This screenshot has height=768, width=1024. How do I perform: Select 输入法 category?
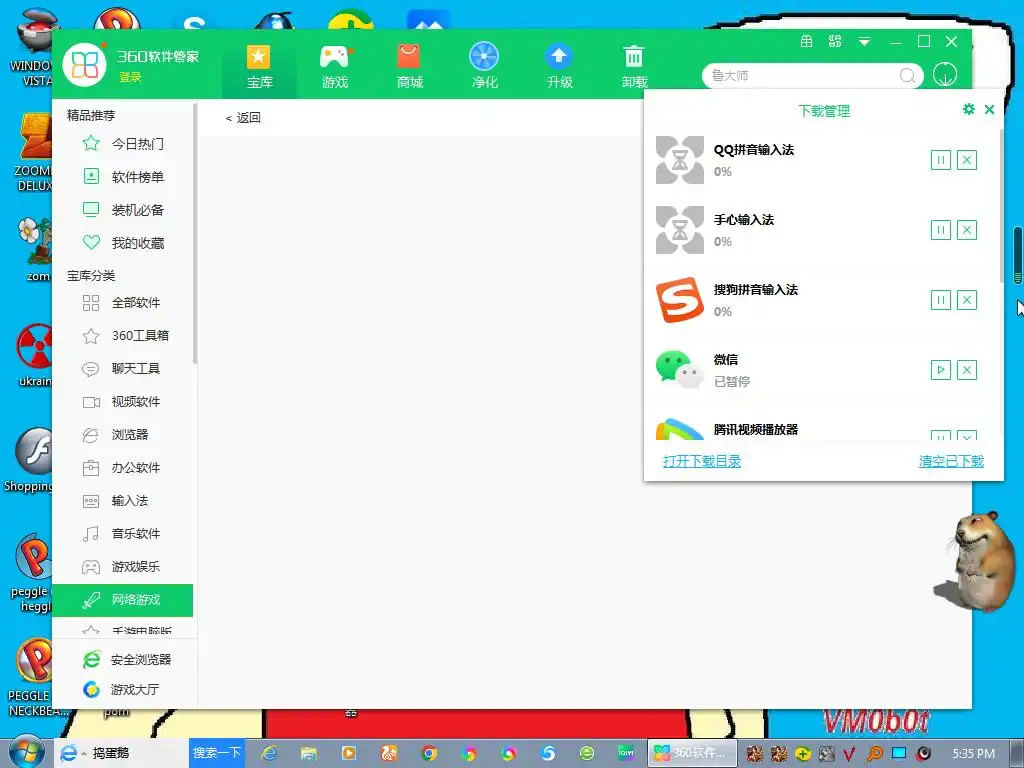pos(123,500)
